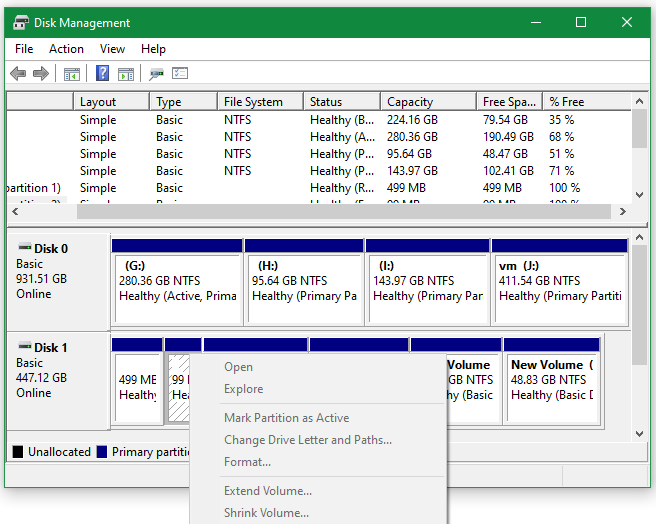Select the Disk 0 drive icon

point(25,247)
